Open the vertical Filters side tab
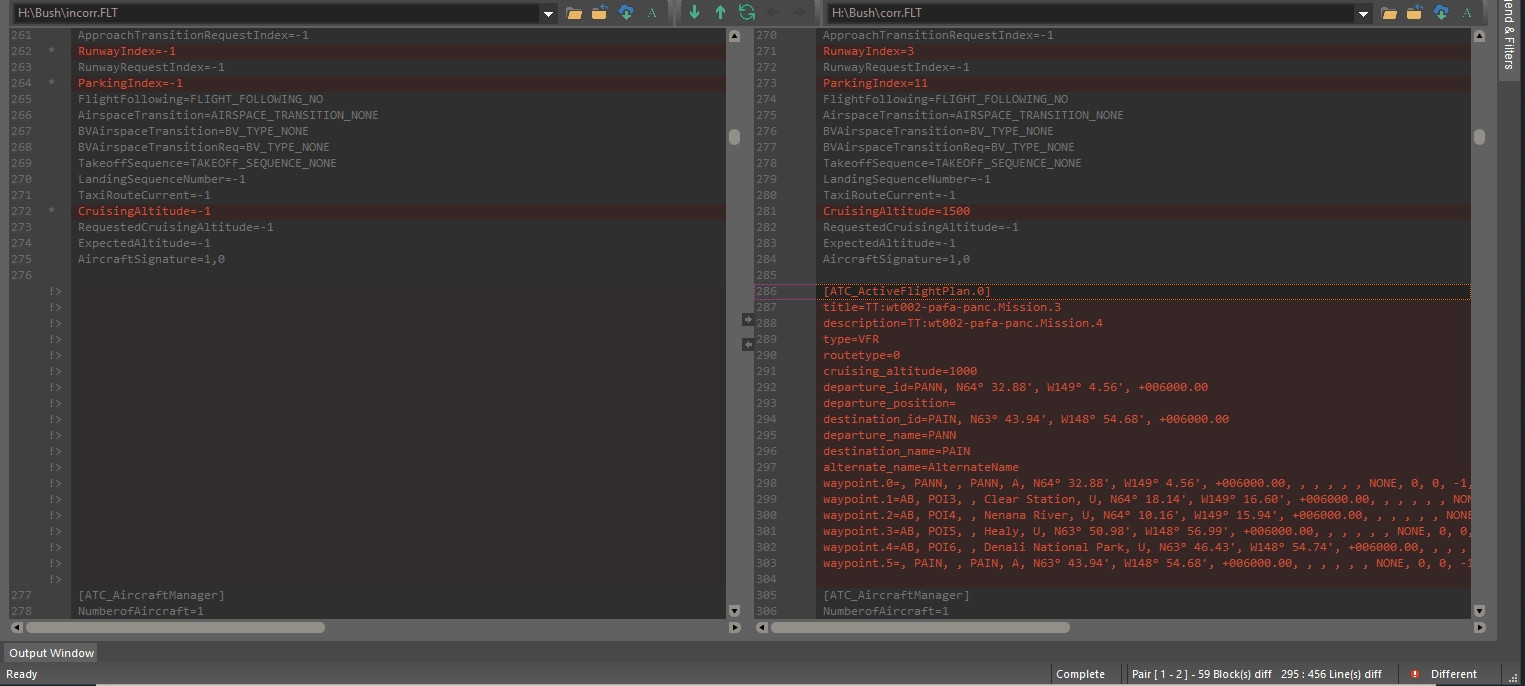Viewport: 1525px width, 686px height. 1509,38
